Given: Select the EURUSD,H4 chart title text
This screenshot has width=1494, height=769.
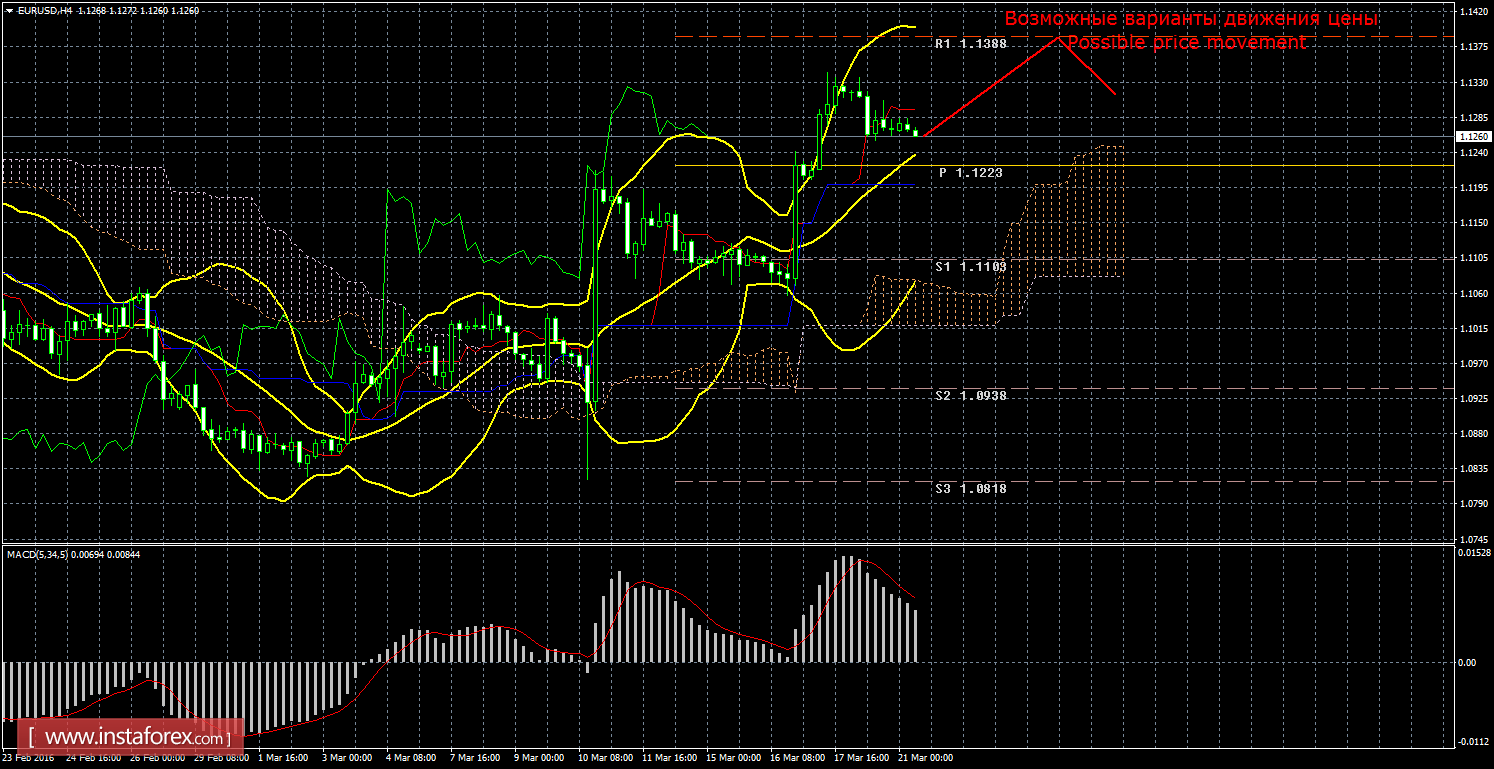Looking at the screenshot, I should (44, 10).
